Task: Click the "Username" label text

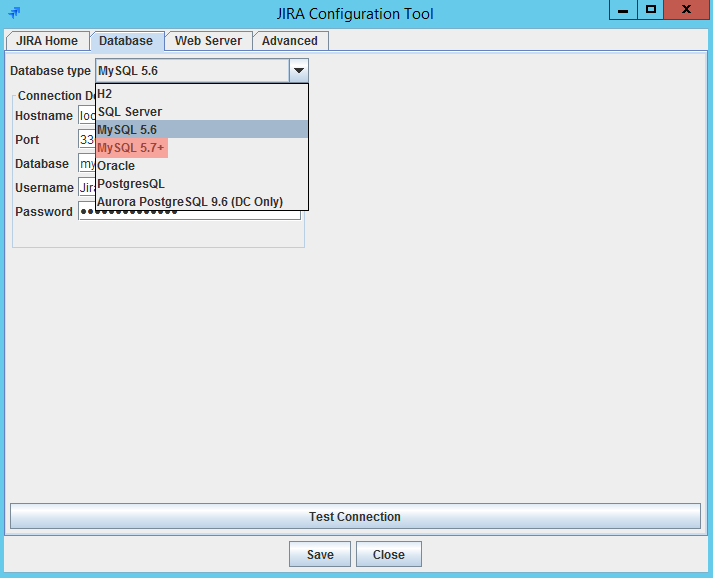Action: pos(44,188)
